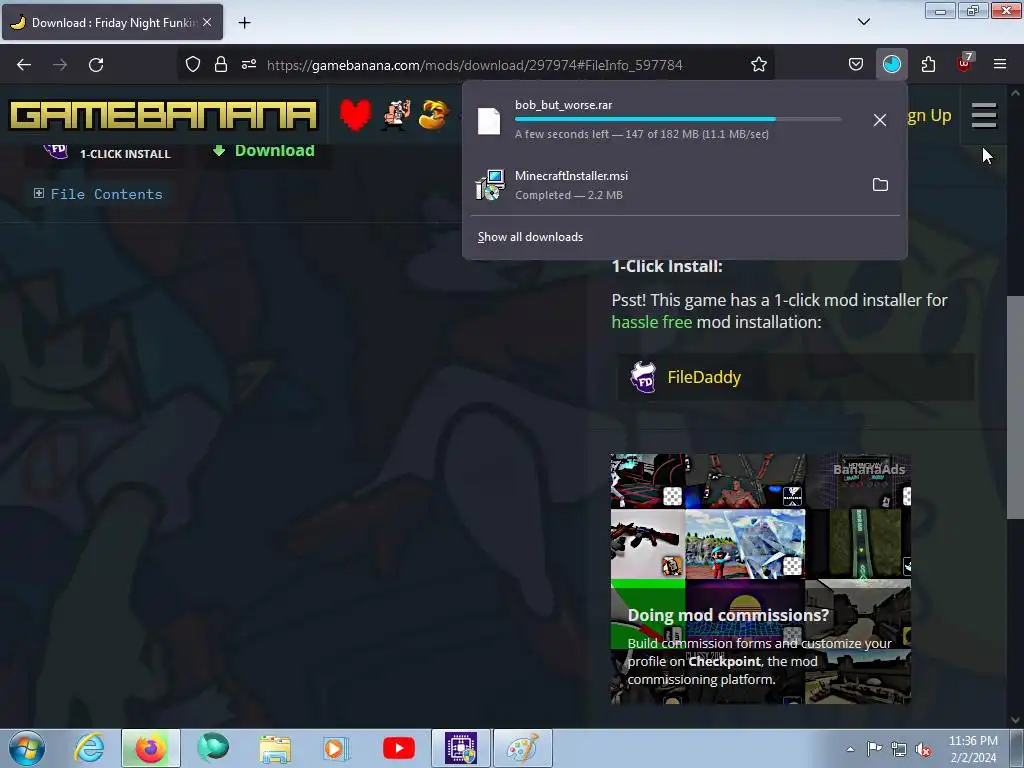Click the 1-CLICK INSTALL button
Viewport: 1024px width, 768px height.
click(108, 153)
